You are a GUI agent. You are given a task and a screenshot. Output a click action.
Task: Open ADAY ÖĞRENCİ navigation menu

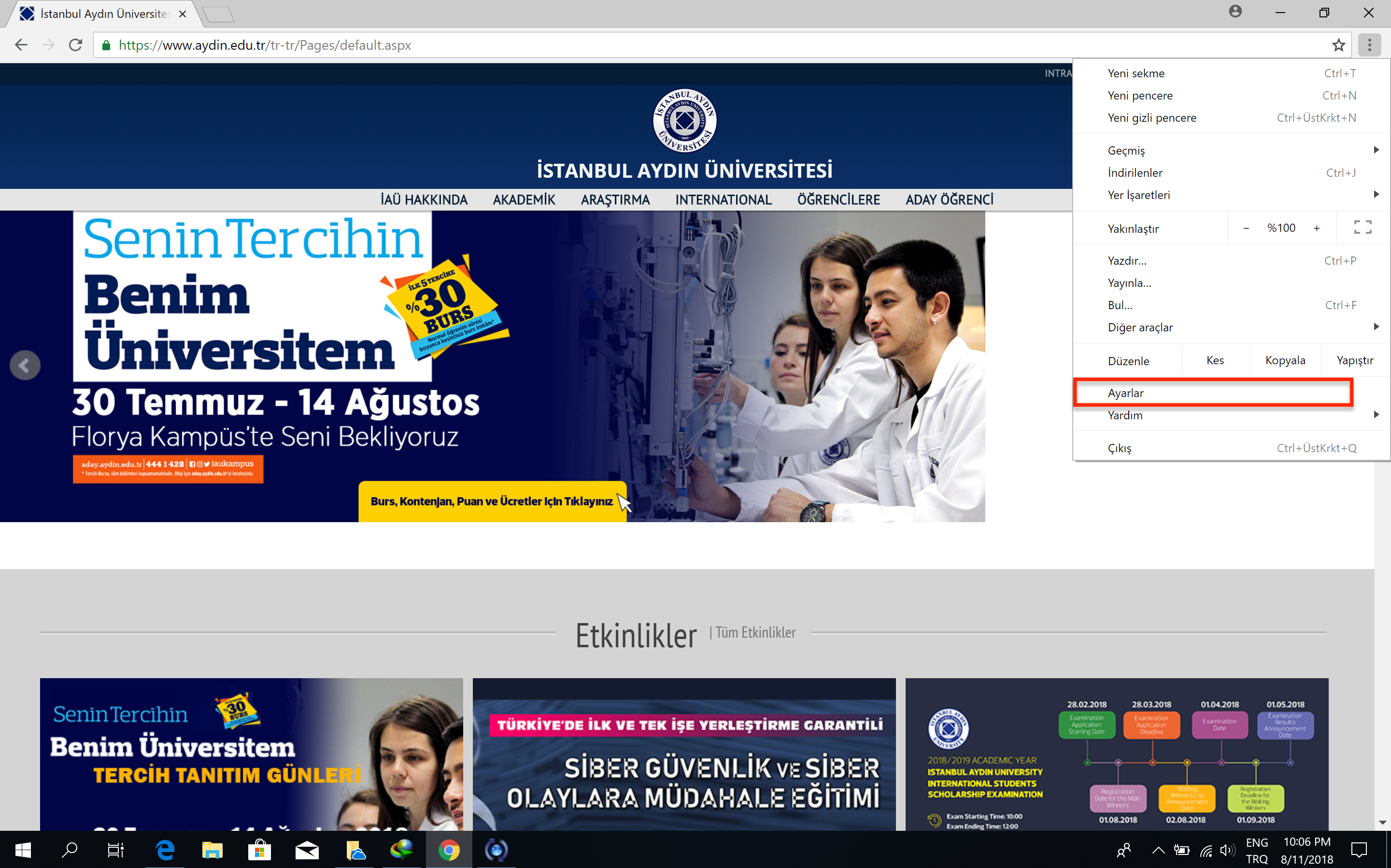949,200
